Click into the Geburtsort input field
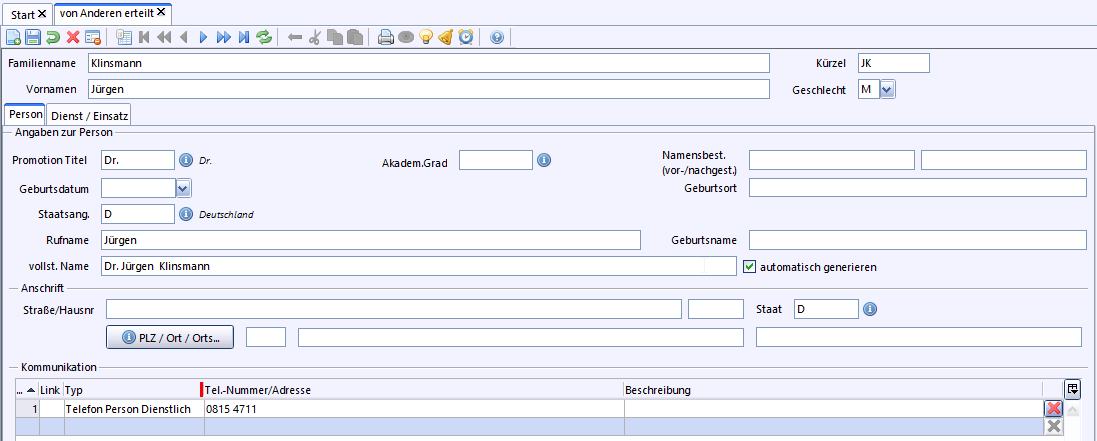1097x441 pixels. pyautogui.click(x=917, y=187)
